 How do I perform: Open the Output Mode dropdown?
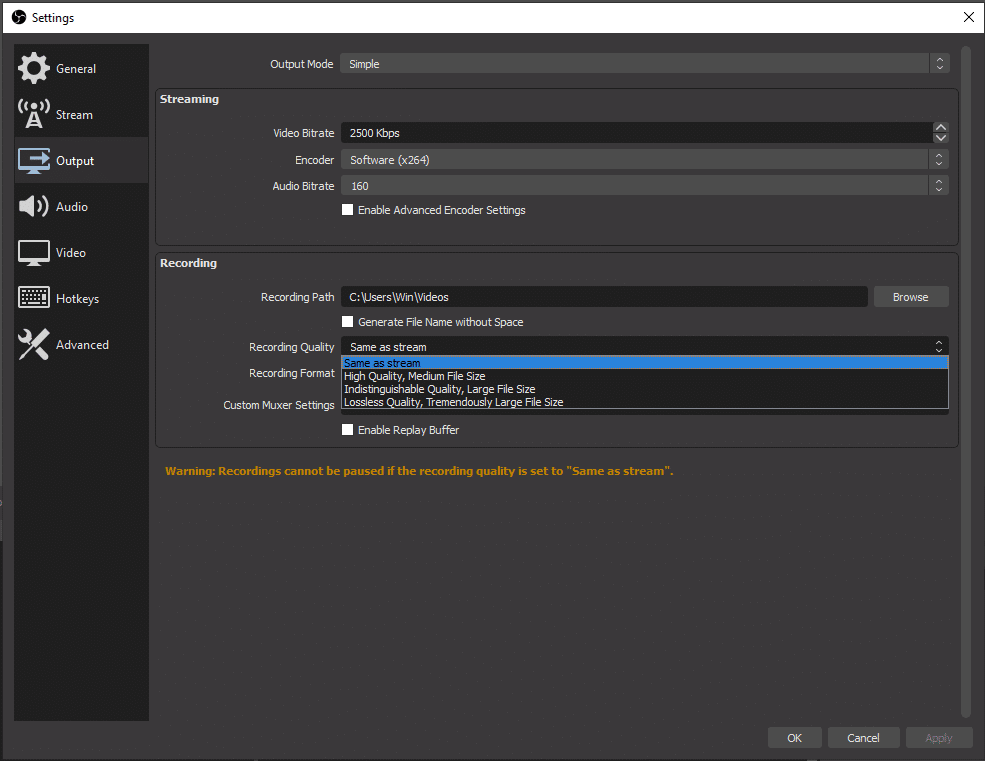645,63
